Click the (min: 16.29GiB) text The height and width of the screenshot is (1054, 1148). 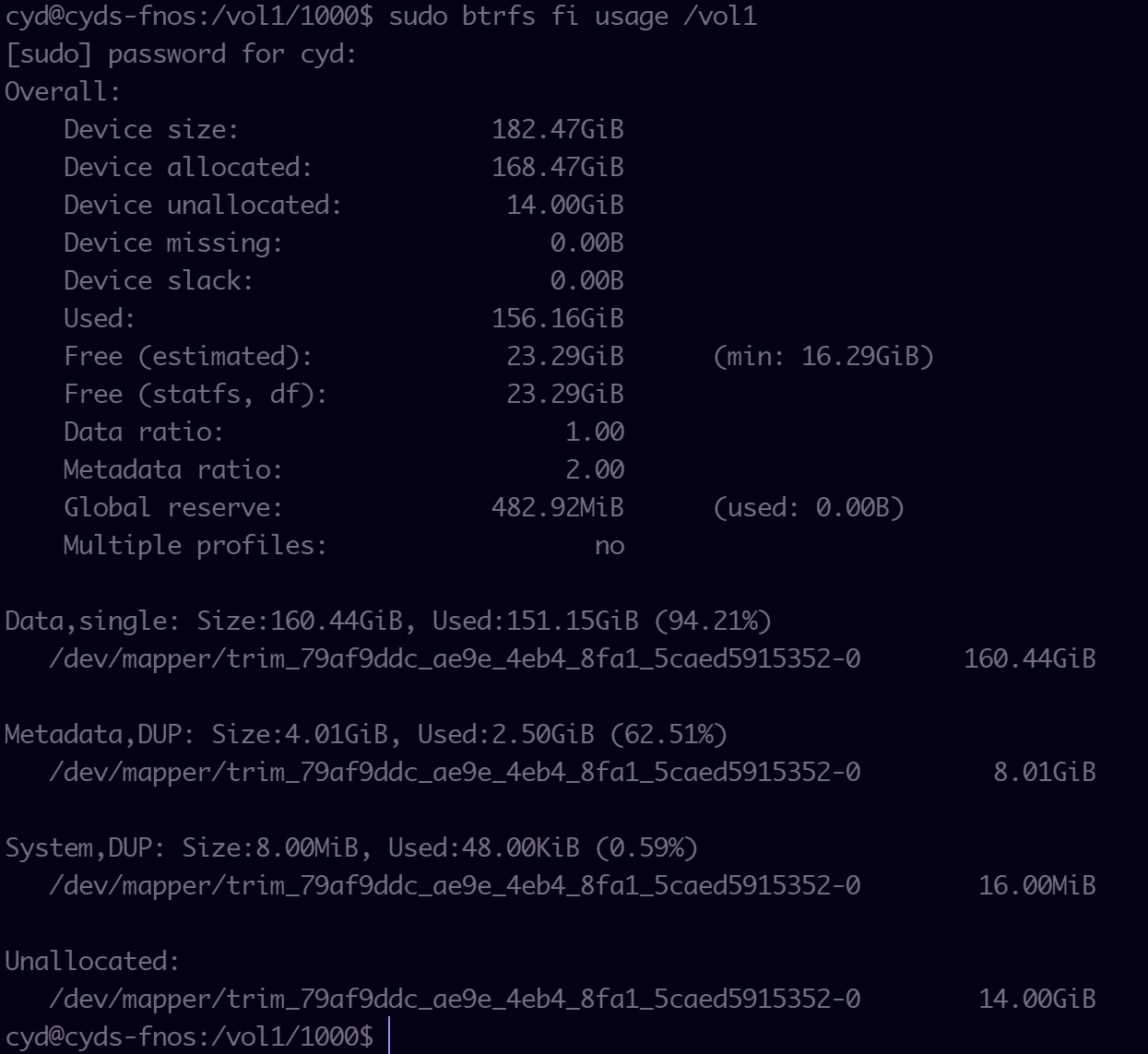(x=823, y=357)
